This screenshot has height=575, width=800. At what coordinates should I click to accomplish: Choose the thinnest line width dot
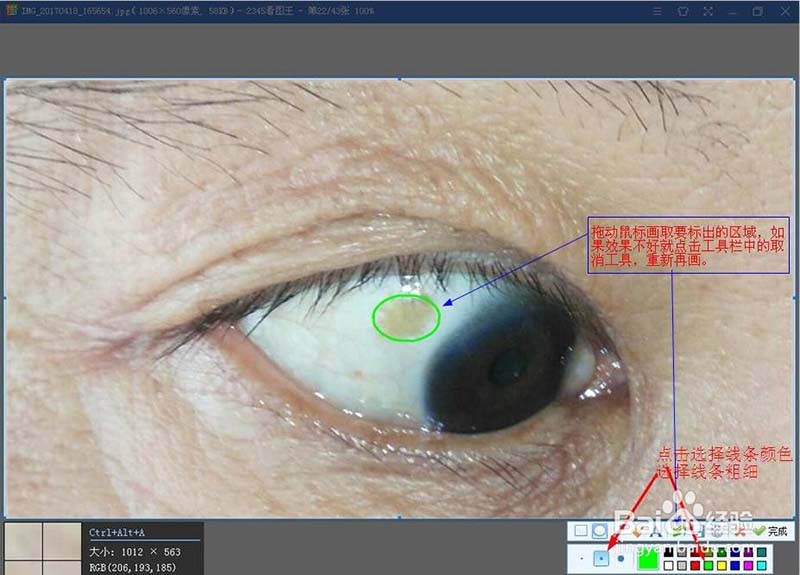point(582,559)
